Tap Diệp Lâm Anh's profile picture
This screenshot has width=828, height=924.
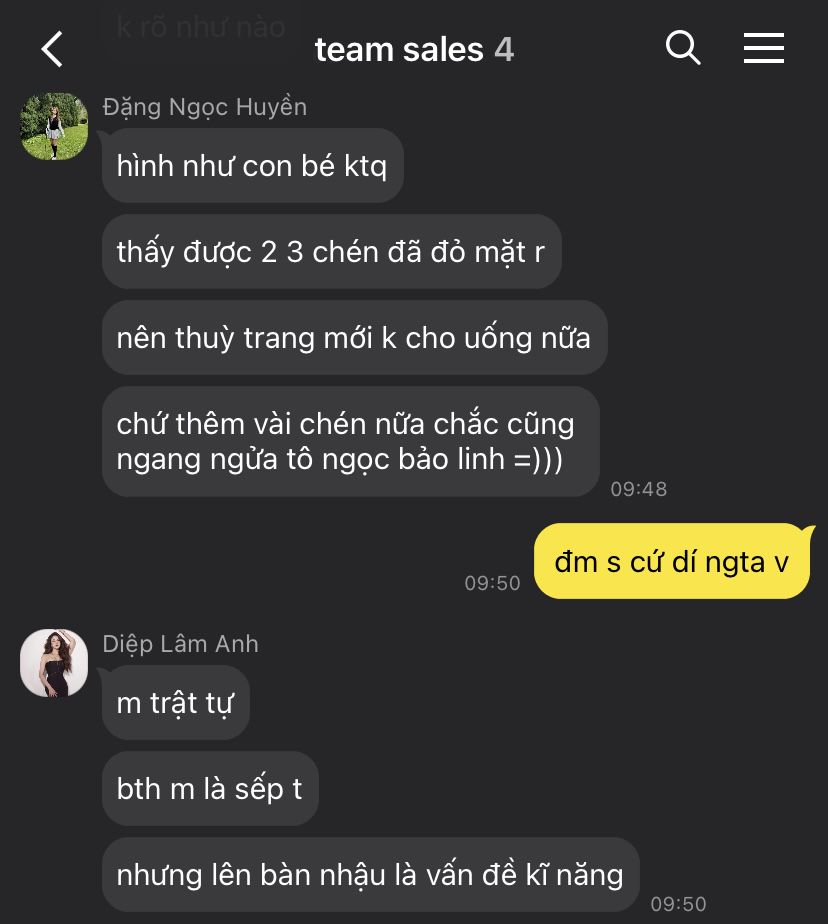(x=54, y=663)
